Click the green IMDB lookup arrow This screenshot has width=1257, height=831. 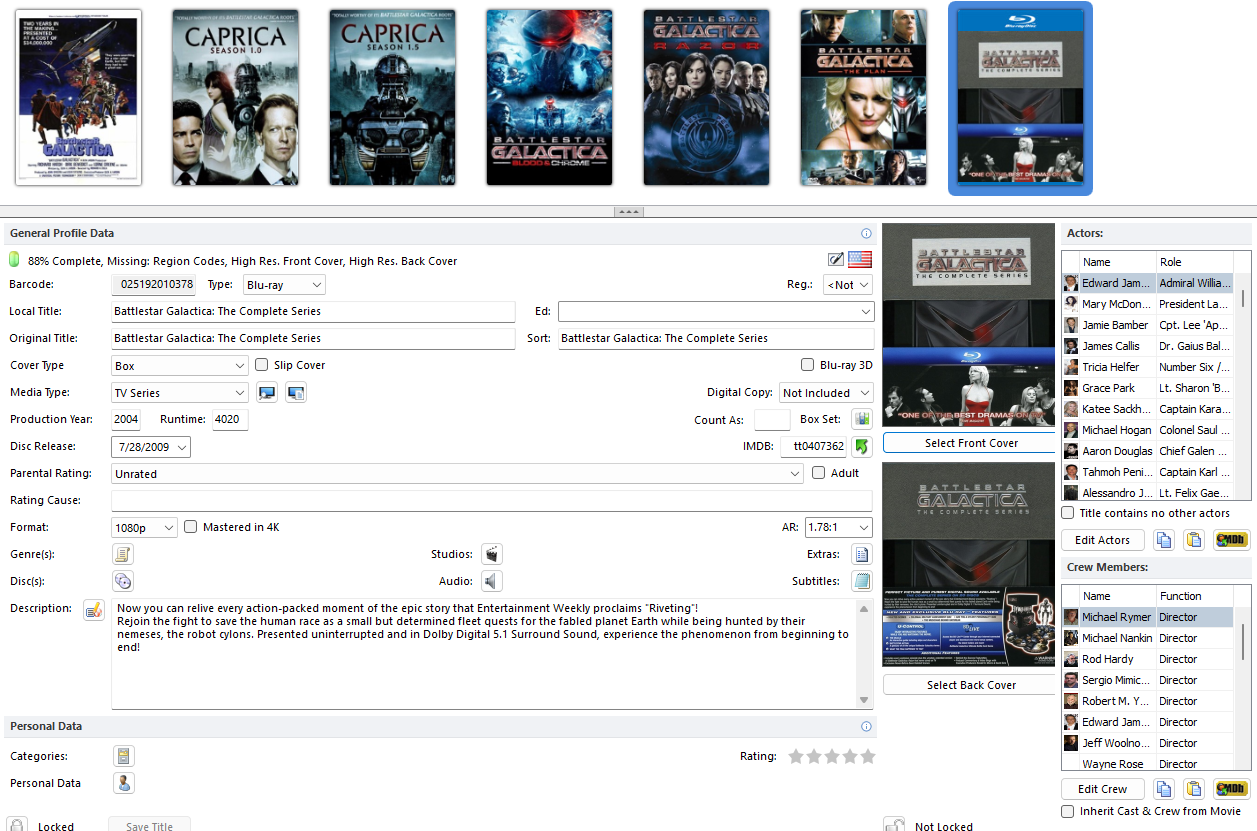pos(862,446)
